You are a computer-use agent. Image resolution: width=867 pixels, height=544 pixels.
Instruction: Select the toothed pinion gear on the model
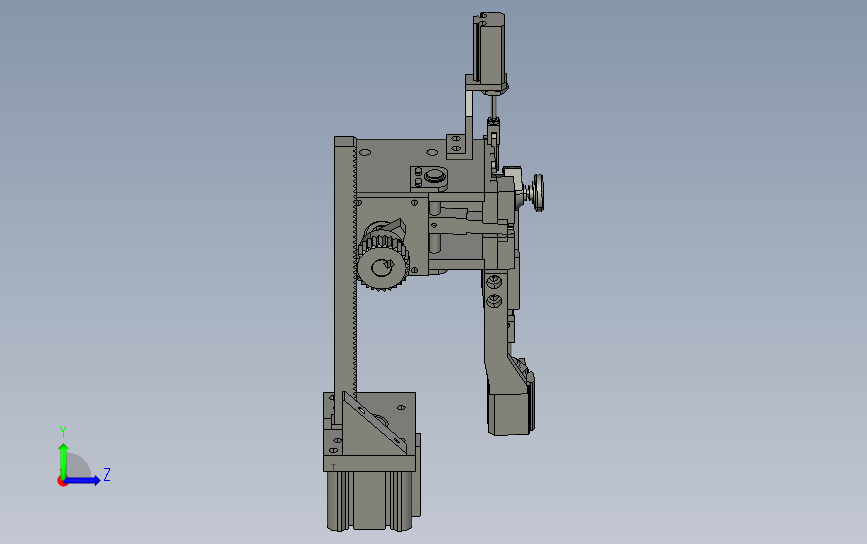[x=383, y=263]
